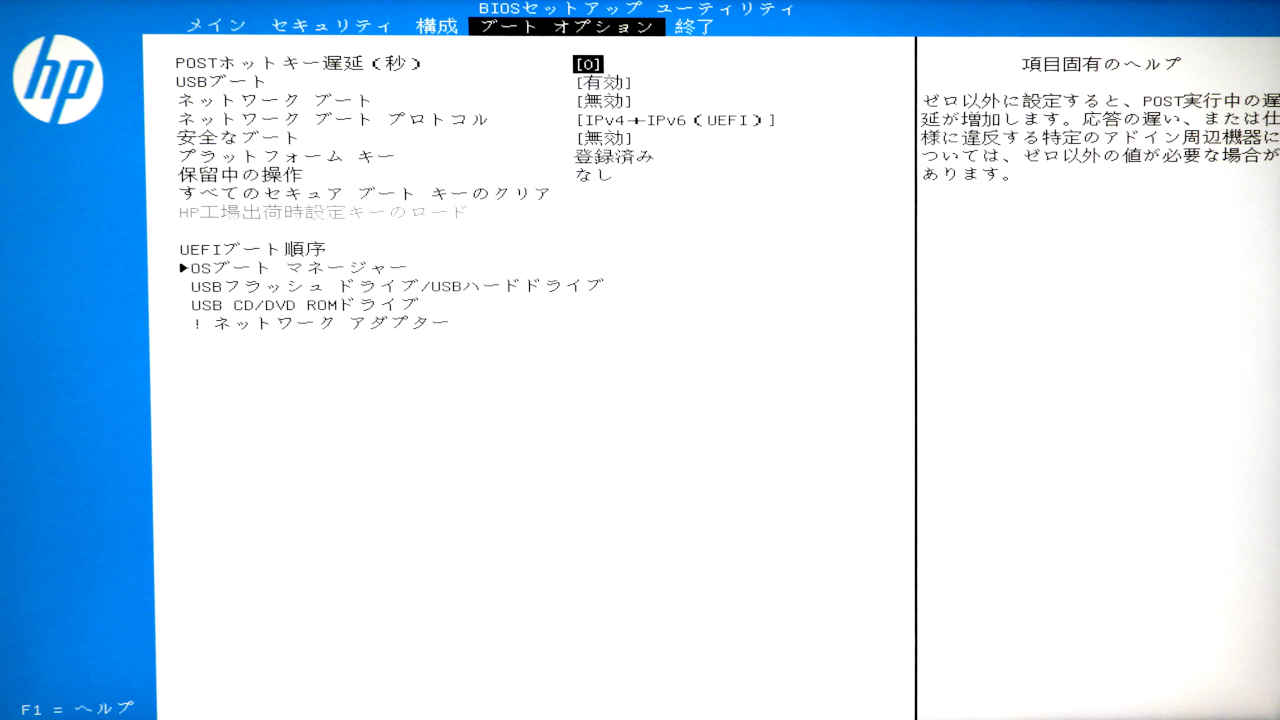Viewport: 1280px width, 720px height.
Task: Select the POSTホットキー遅延 value [0] field
Action: 589,64
